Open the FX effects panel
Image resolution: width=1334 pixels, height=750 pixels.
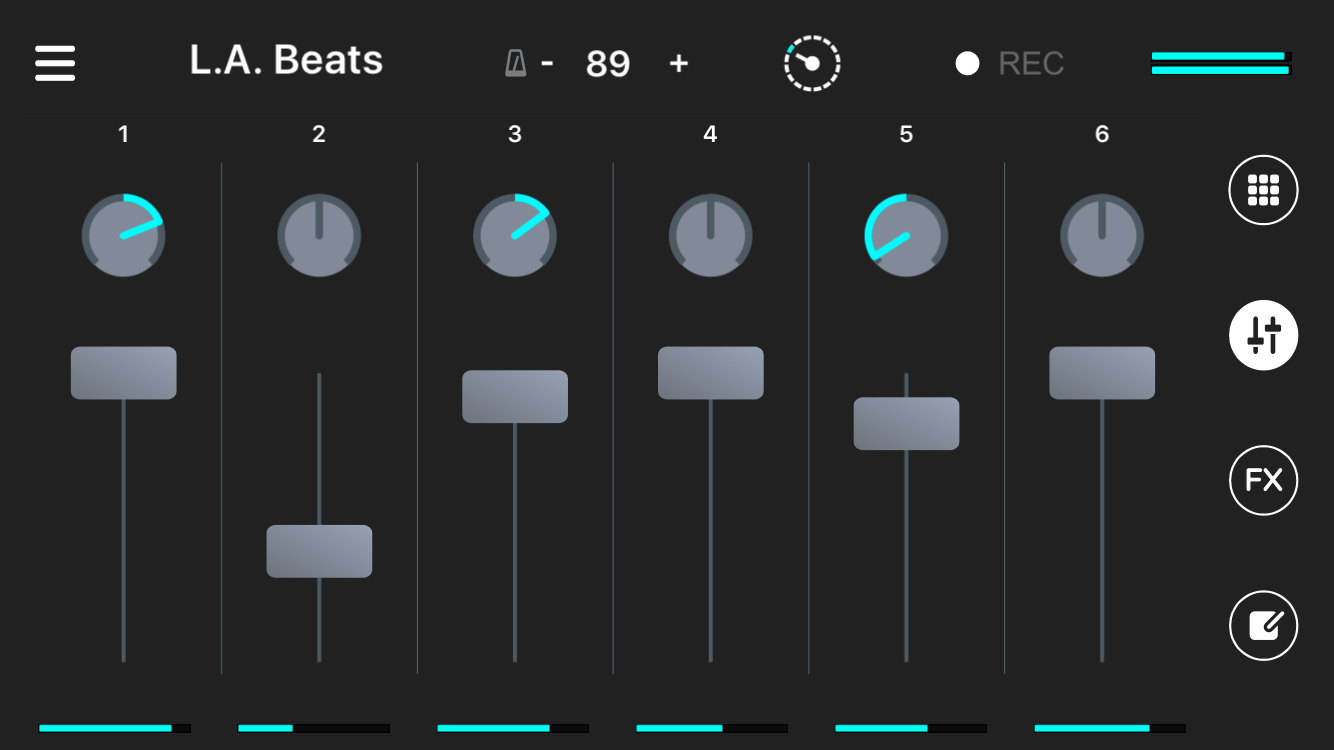tap(1263, 480)
